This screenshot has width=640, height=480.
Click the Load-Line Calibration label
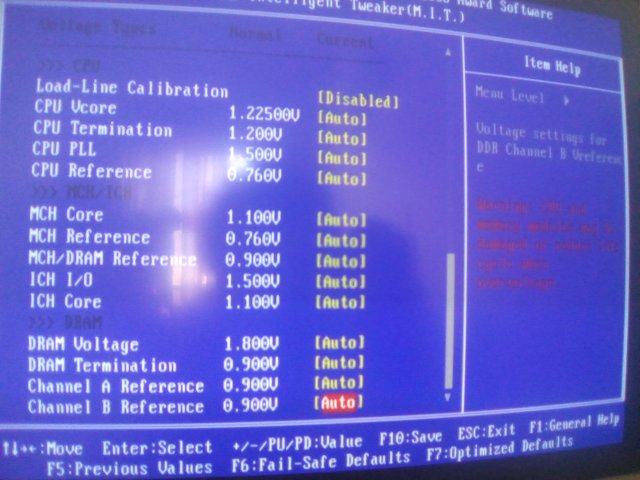pos(132,88)
